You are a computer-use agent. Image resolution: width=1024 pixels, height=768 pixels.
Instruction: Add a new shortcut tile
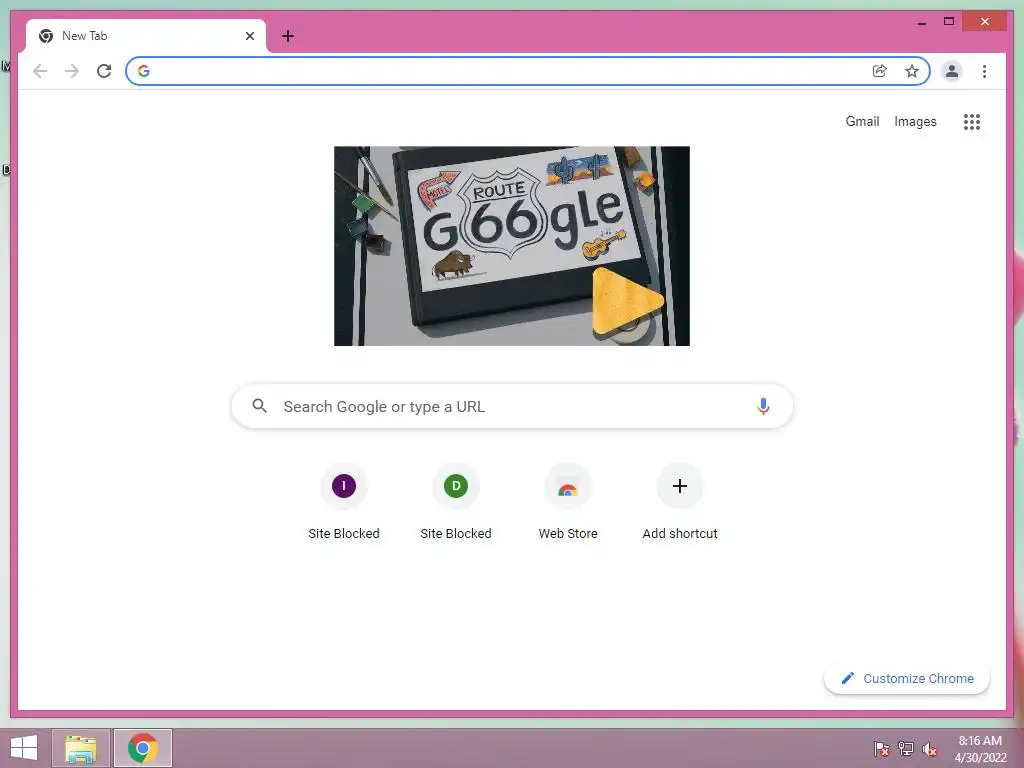click(x=680, y=502)
